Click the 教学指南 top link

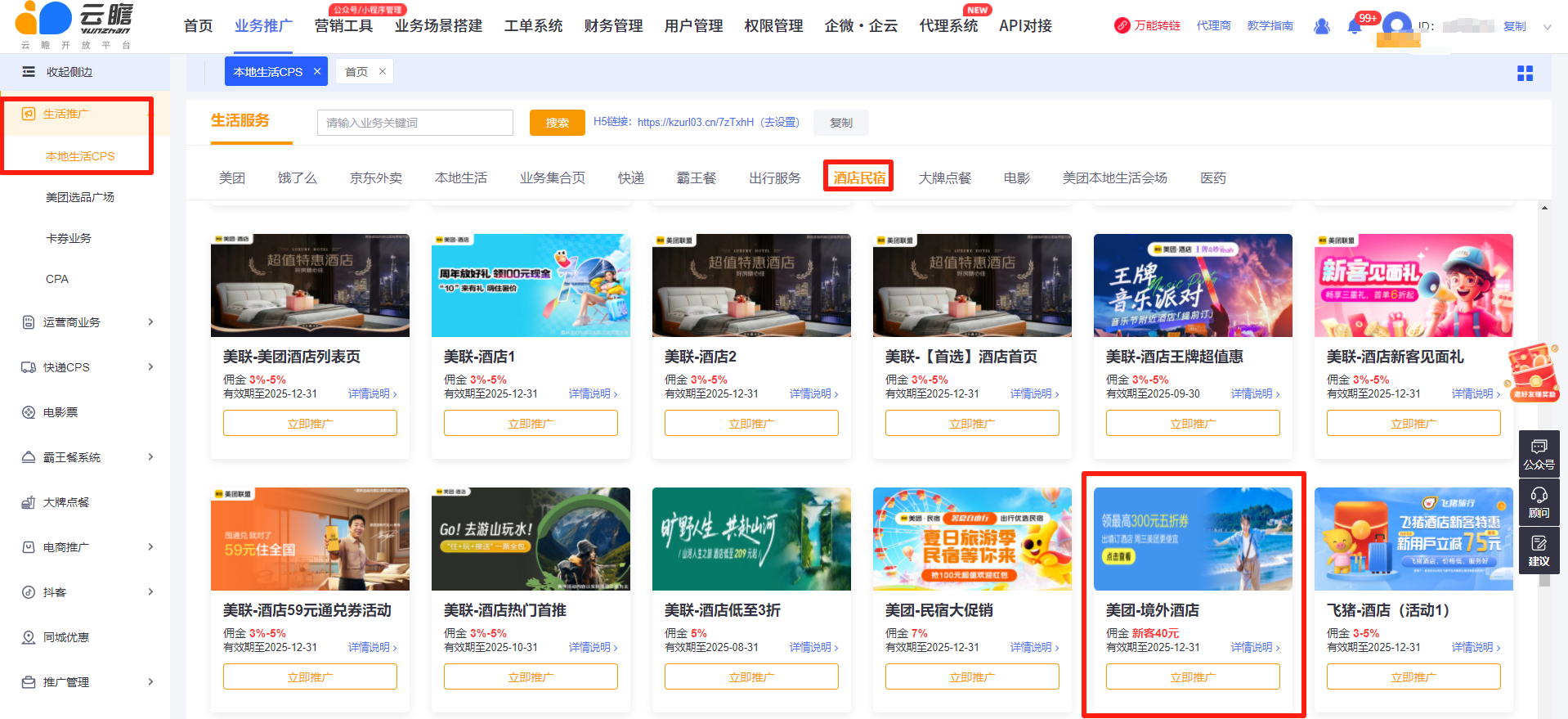[1270, 26]
